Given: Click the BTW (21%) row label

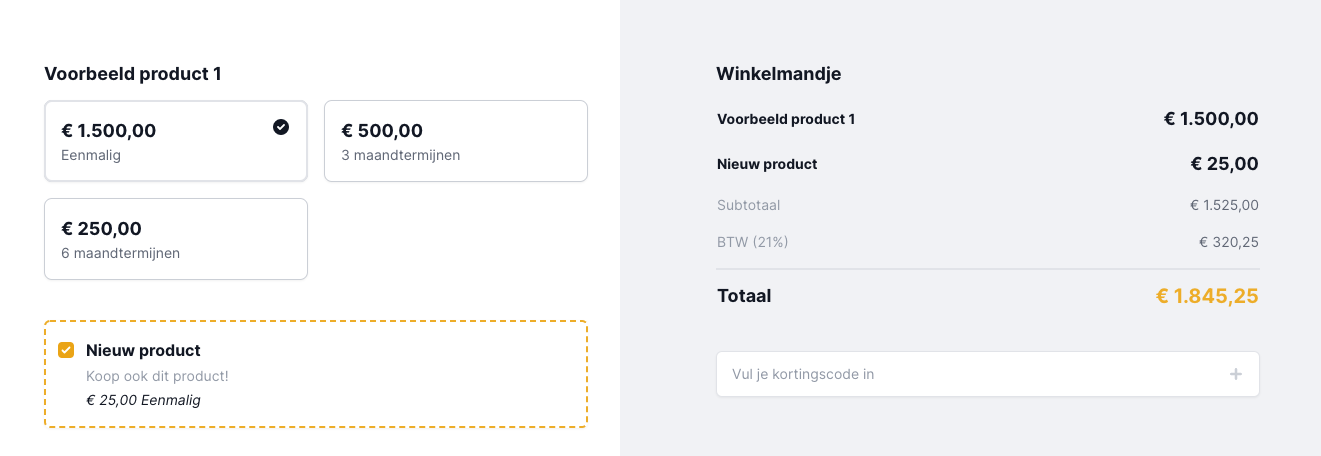Looking at the screenshot, I should (753, 241).
